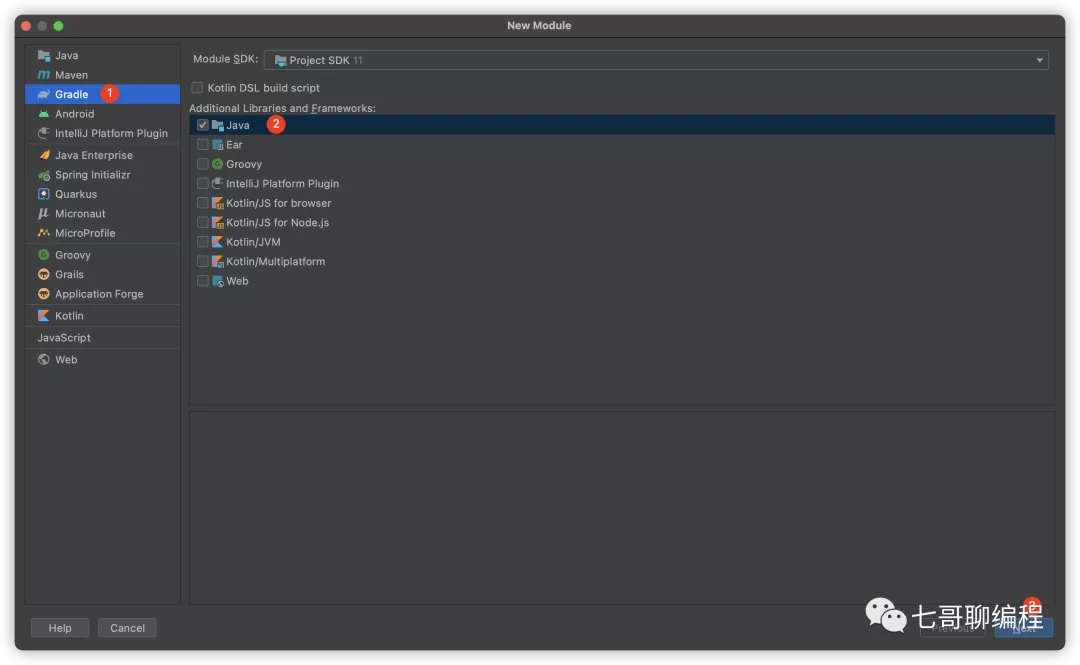Click the Gradle elephant icon

pyautogui.click(x=44, y=94)
